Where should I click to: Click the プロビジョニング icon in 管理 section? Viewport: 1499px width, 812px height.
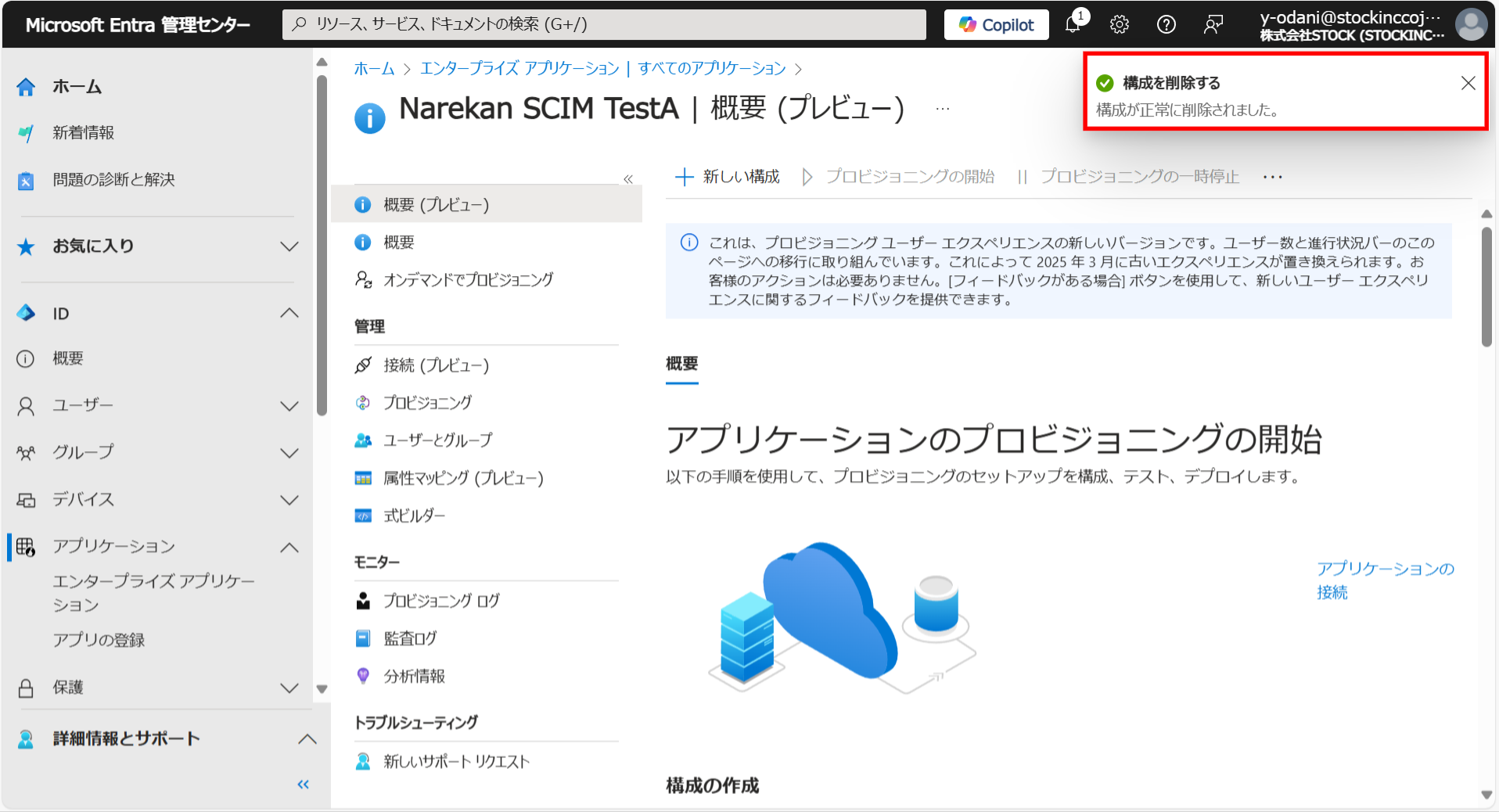[x=363, y=403]
